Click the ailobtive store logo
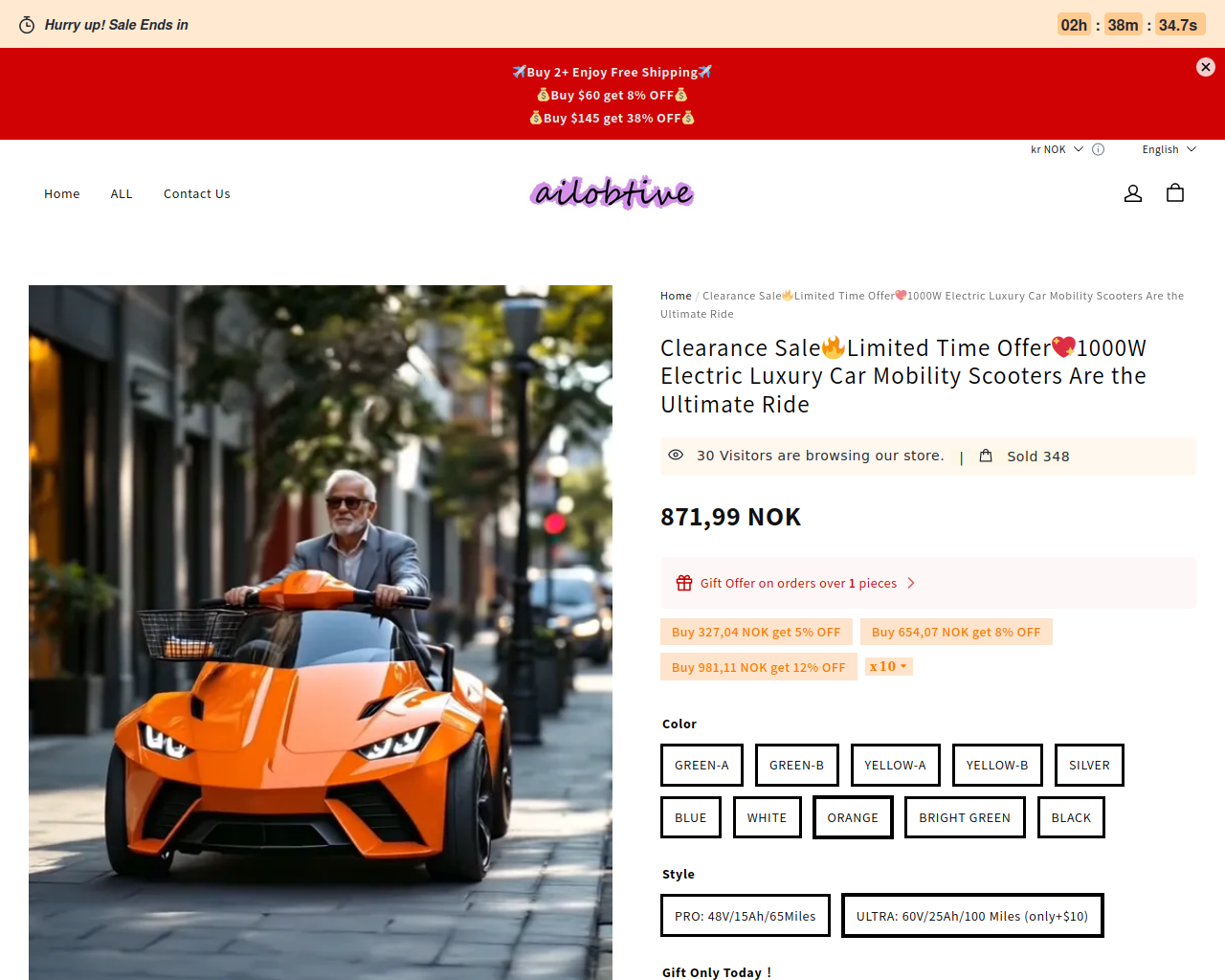 (x=612, y=193)
